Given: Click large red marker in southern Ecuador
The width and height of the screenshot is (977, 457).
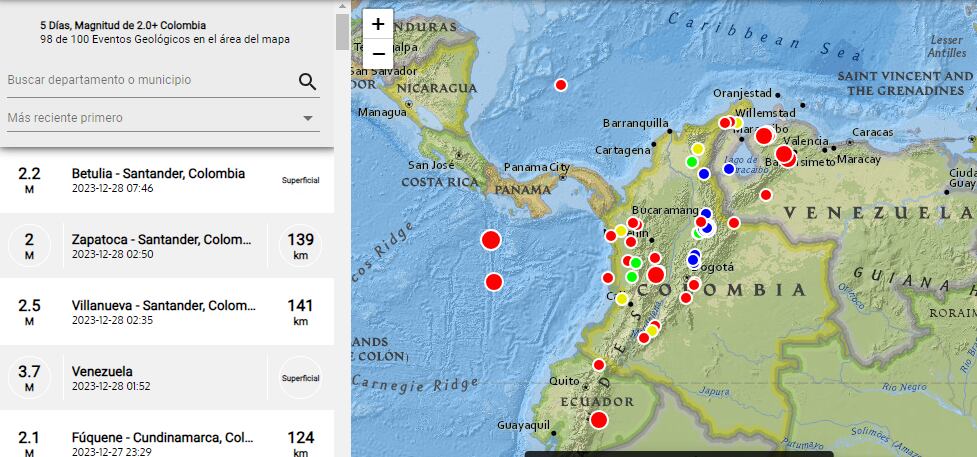Looking at the screenshot, I should pyautogui.click(x=598, y=420).
